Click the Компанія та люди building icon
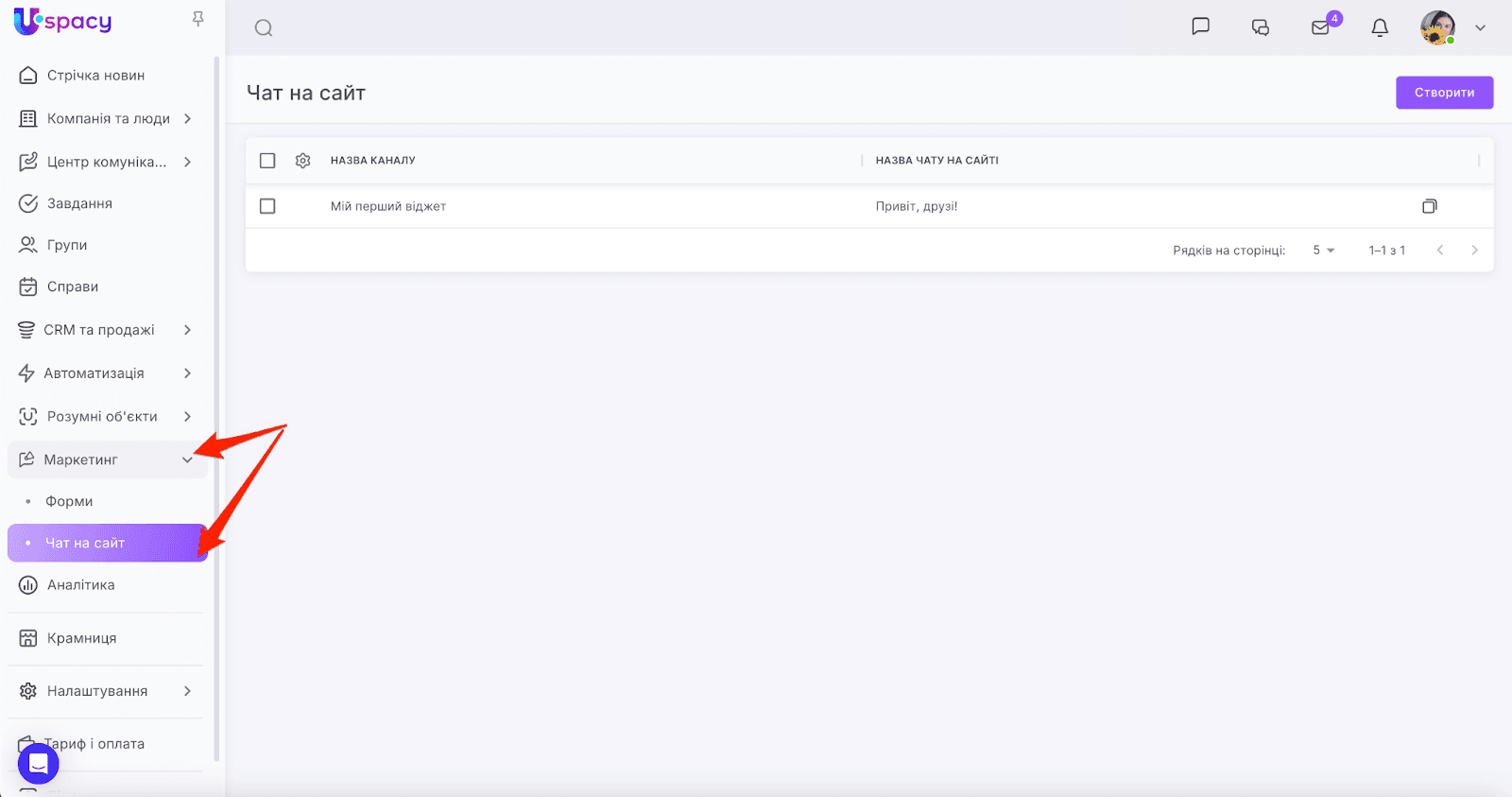The image size is (1512, 797). 28,119
